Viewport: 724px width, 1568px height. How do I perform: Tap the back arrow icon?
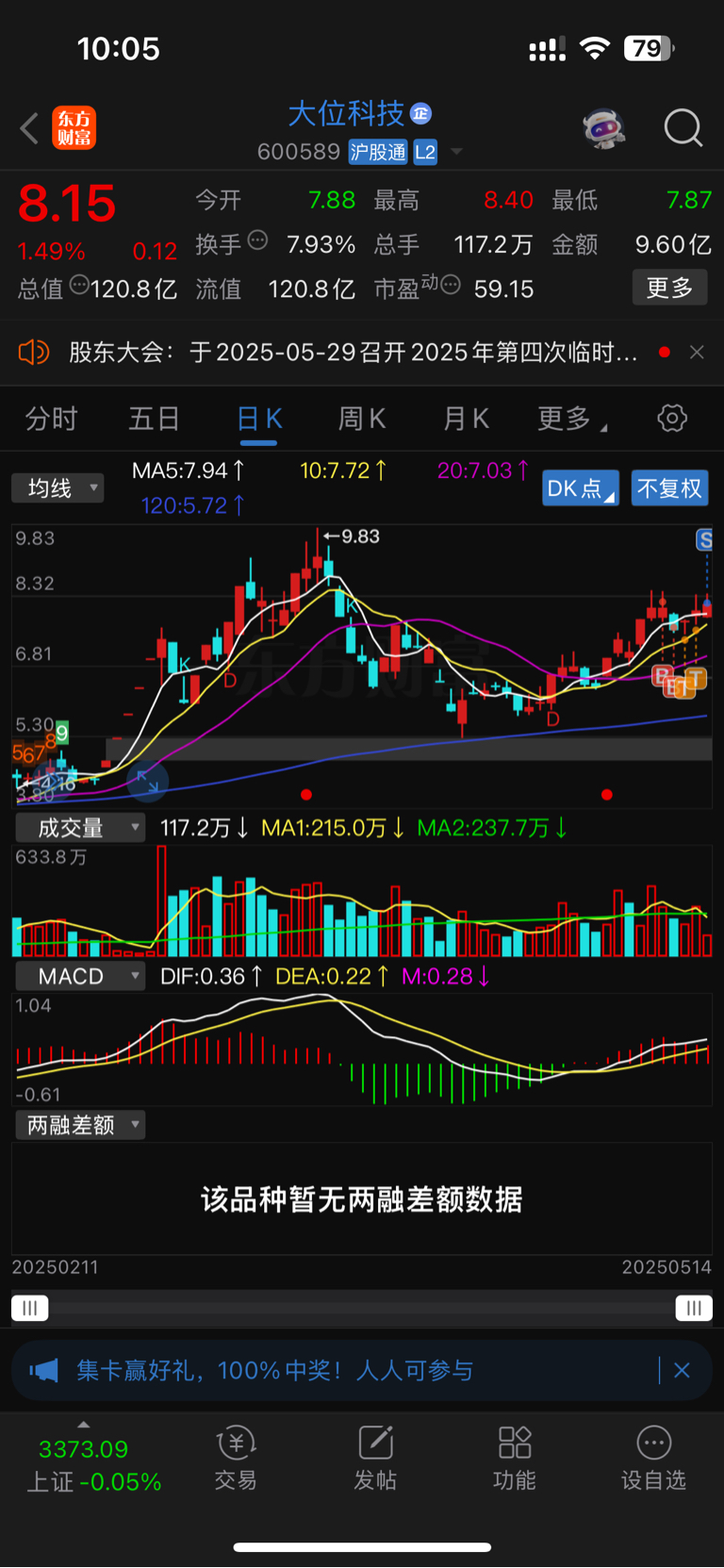29,128
